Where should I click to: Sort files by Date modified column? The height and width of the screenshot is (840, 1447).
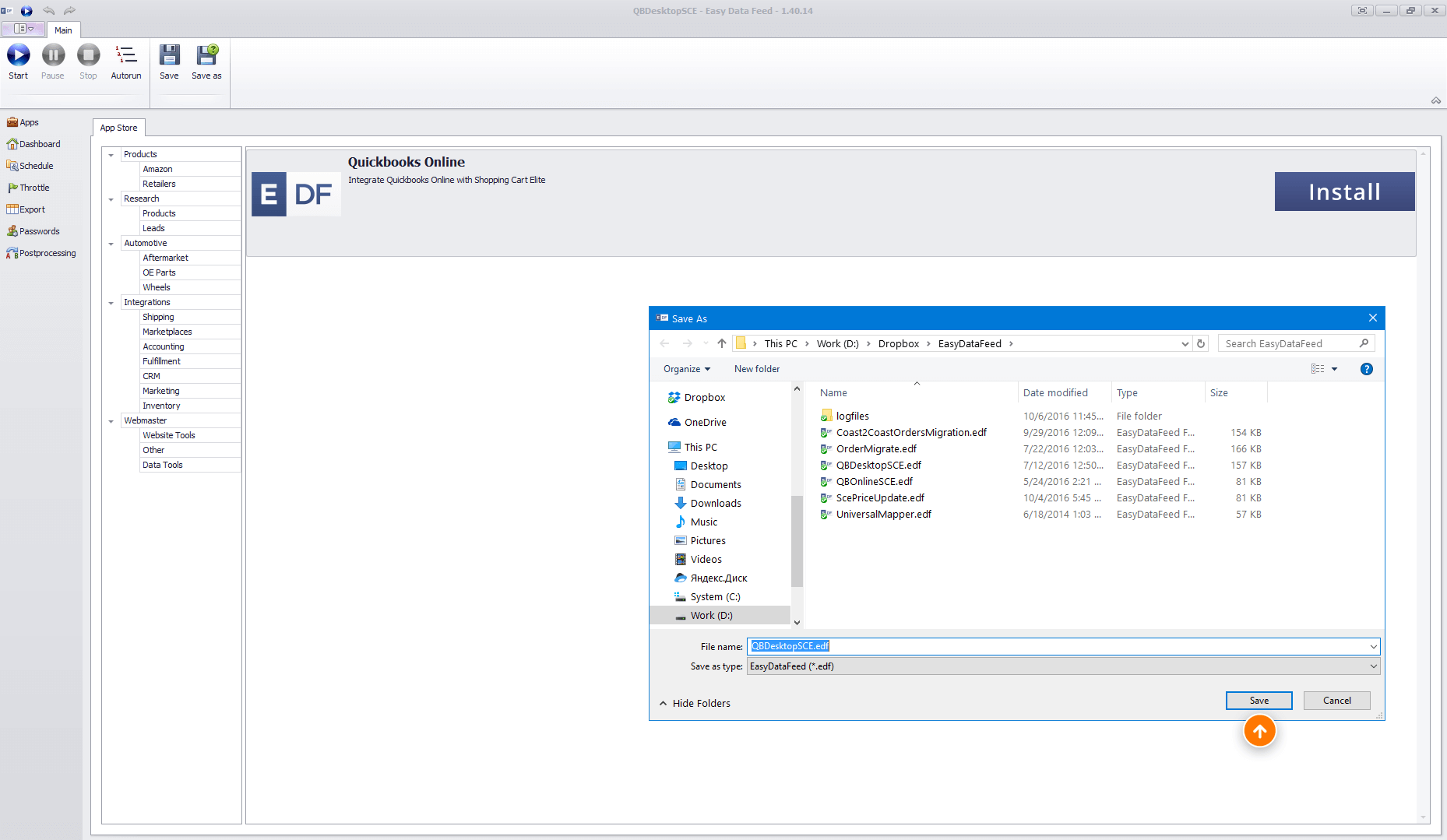1055,393
